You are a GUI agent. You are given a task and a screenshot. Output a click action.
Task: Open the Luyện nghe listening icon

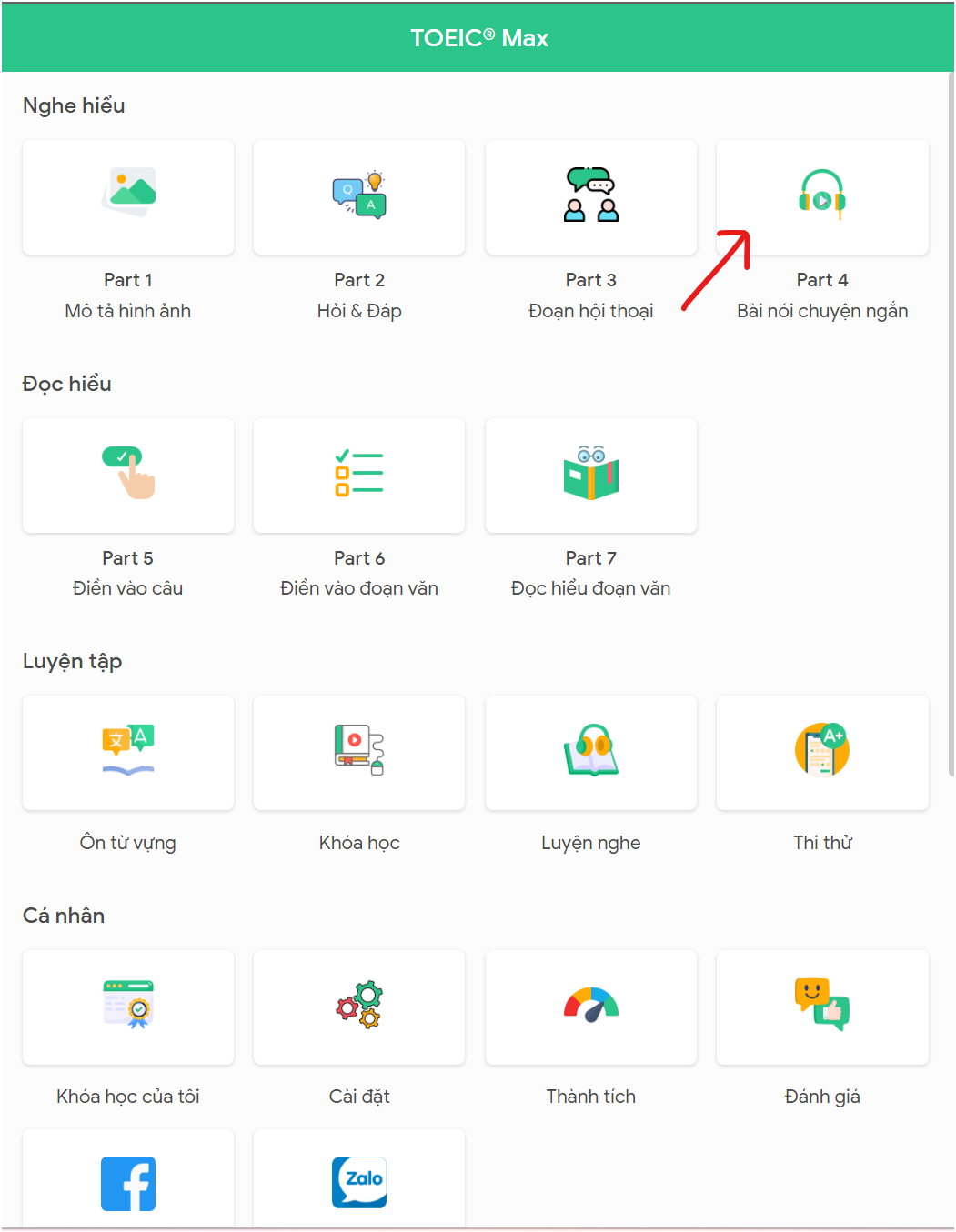click(591, 750)
